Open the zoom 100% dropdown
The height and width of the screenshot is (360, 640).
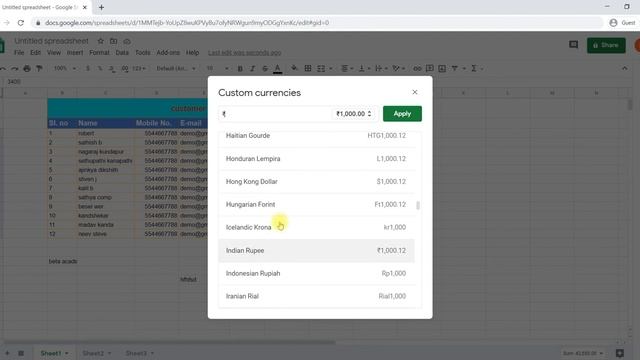tap(64, 69)
